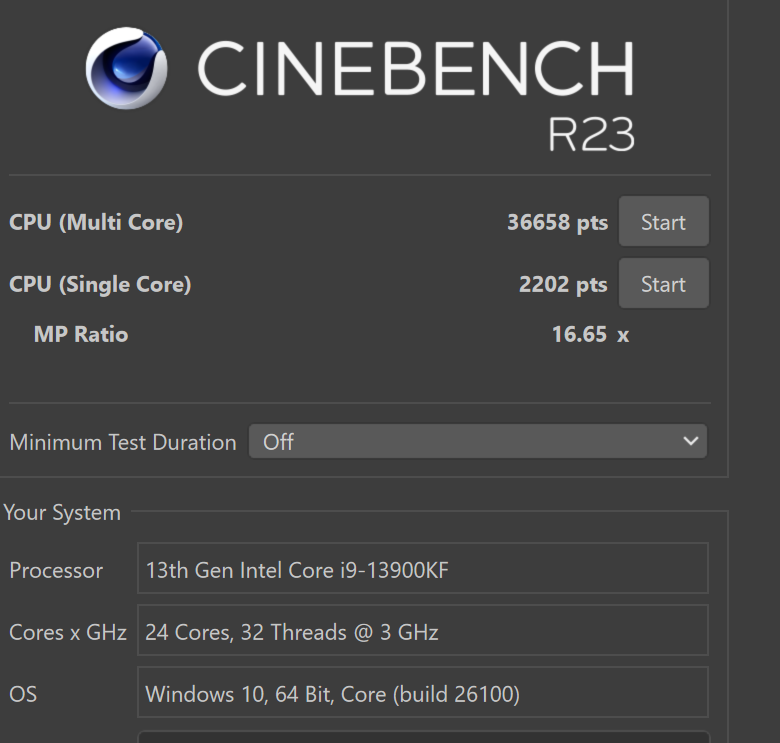Click the Cinebench sphere logo

126,68
